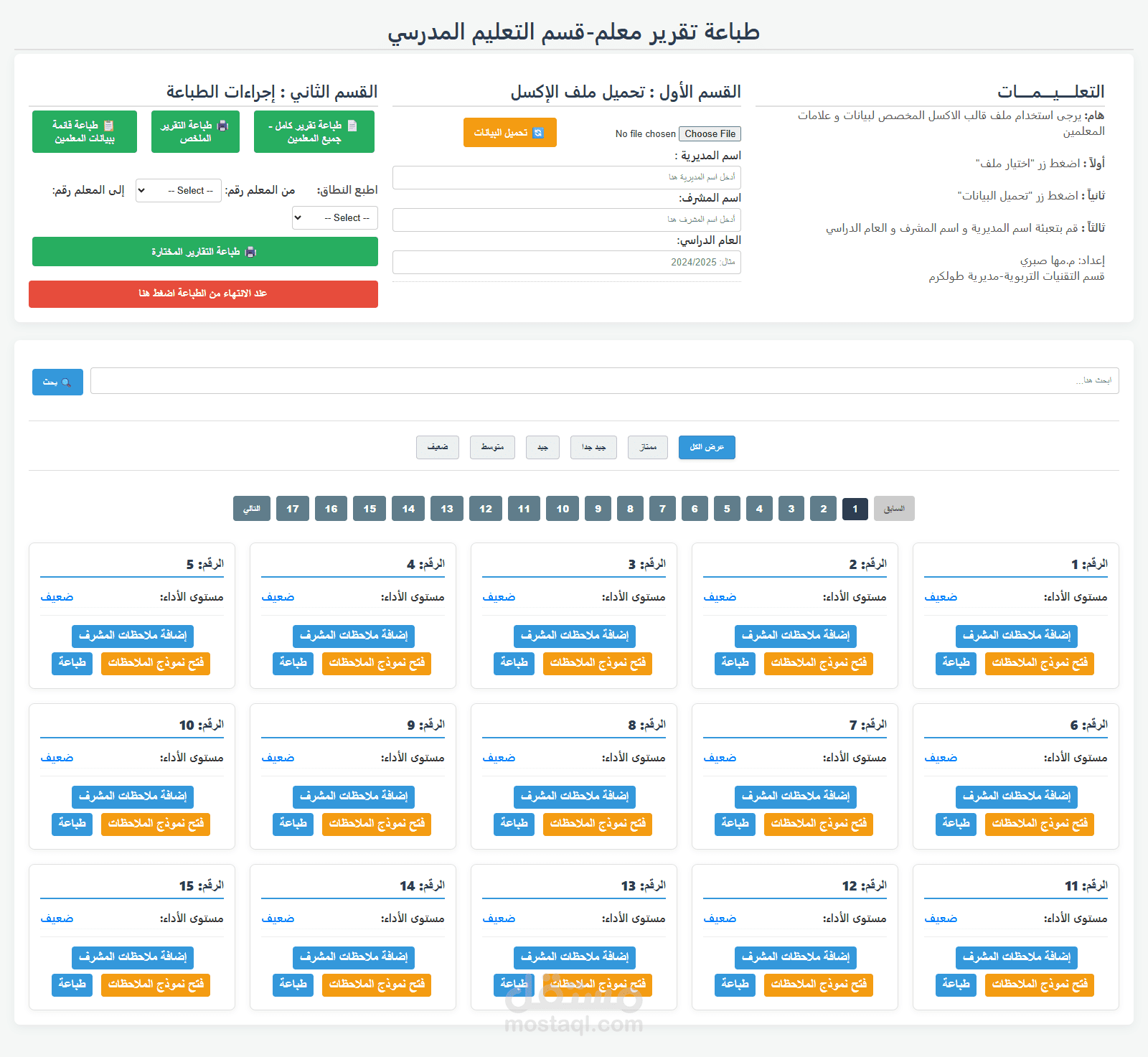
Task: Go to page 9
Action: tap(598, 509)
